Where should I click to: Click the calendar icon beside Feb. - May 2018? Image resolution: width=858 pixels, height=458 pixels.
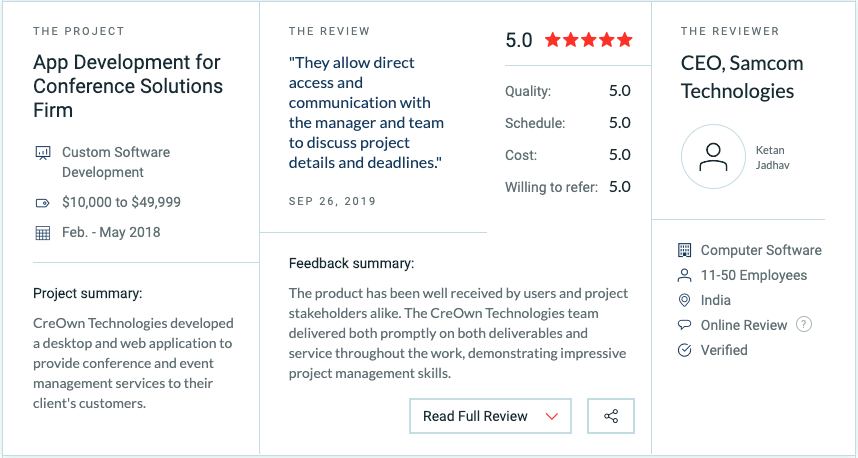click(43, 233)
